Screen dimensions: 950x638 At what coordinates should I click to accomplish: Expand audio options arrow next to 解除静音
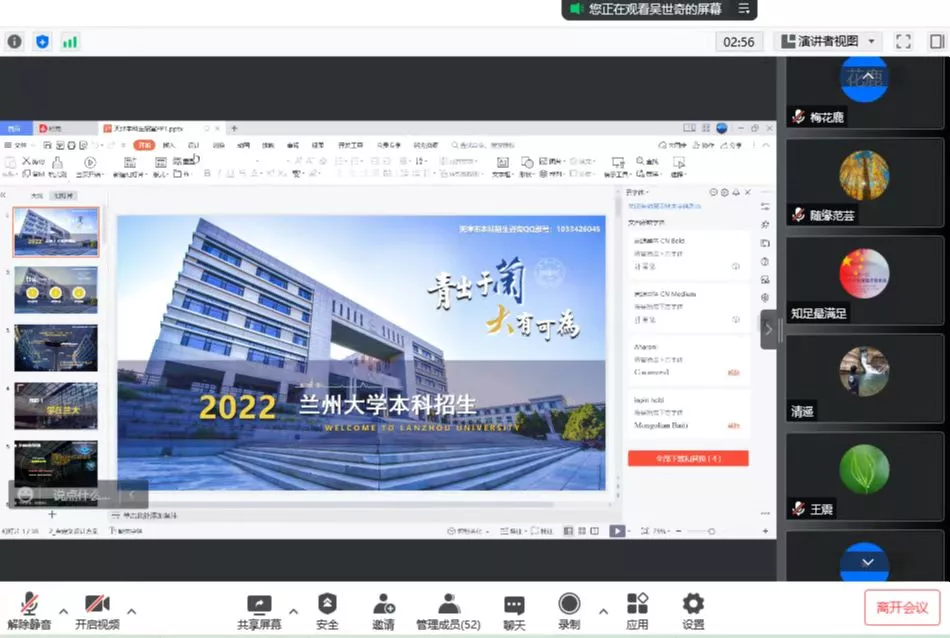(x=64, y=611)
